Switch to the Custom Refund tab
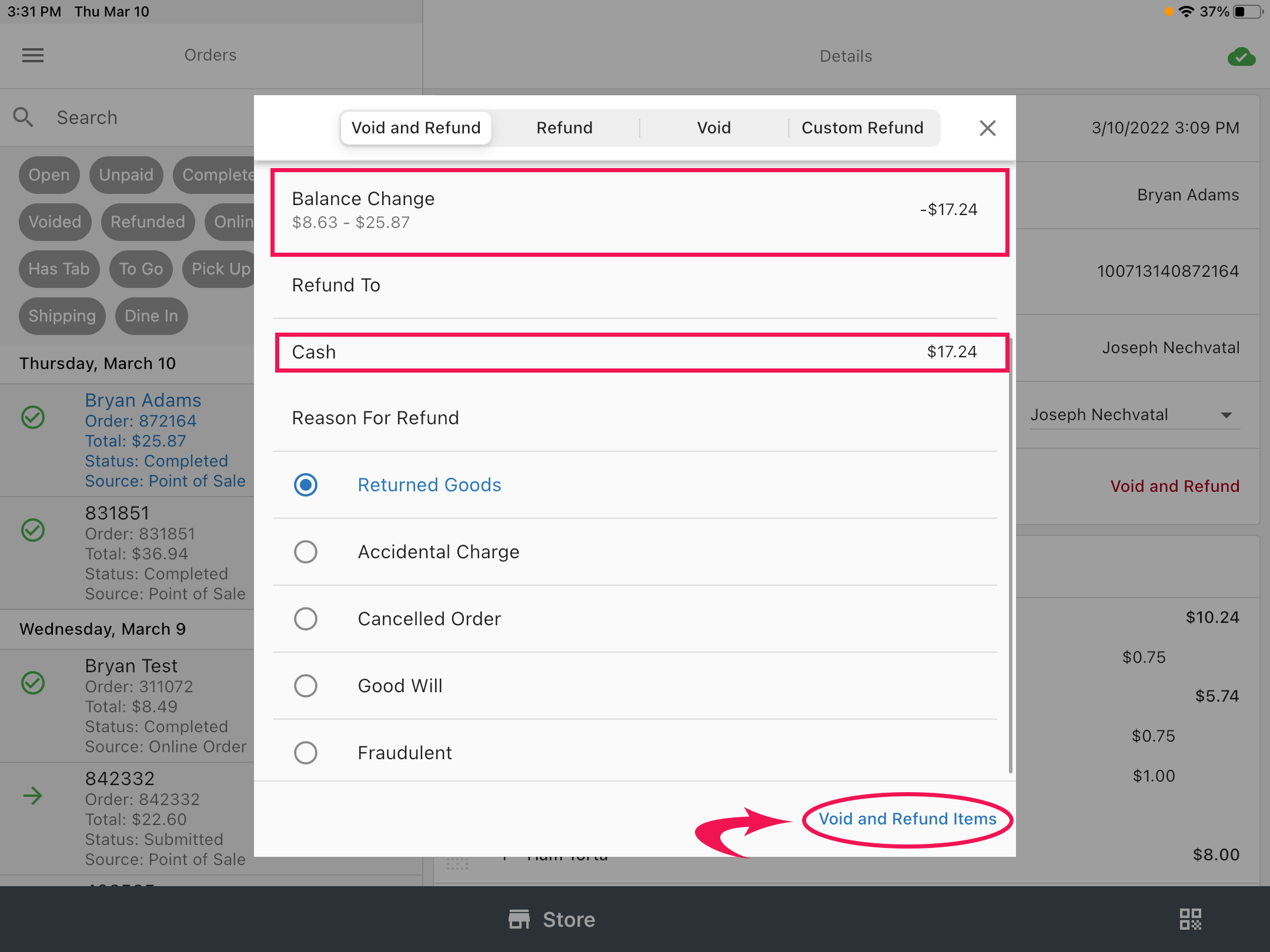Viewport: 1270px width, 952px height. tap(862, 128)
